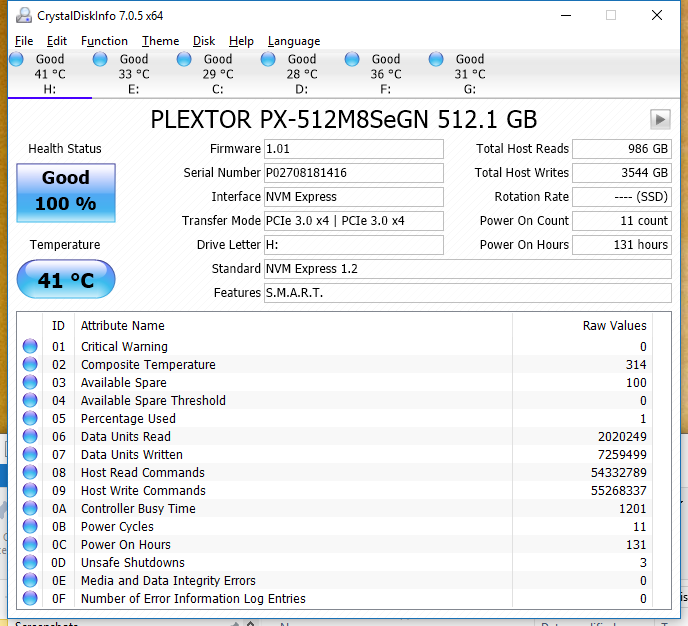This screenshot has height=626, width=688.
Task: Click the Good 100 % health status button
Action: point(66,191)
